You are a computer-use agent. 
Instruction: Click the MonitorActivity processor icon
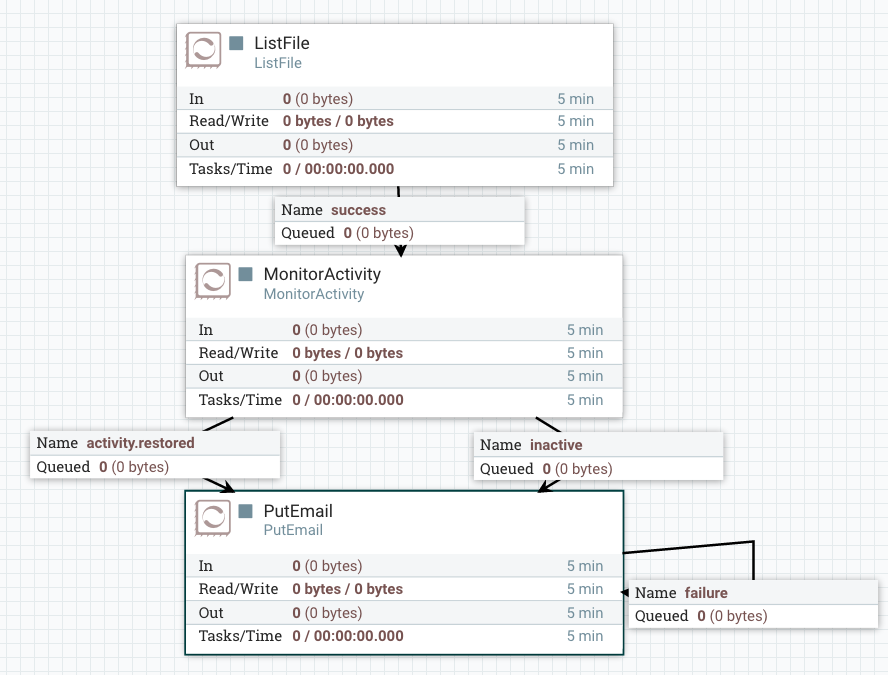[211, 281]
